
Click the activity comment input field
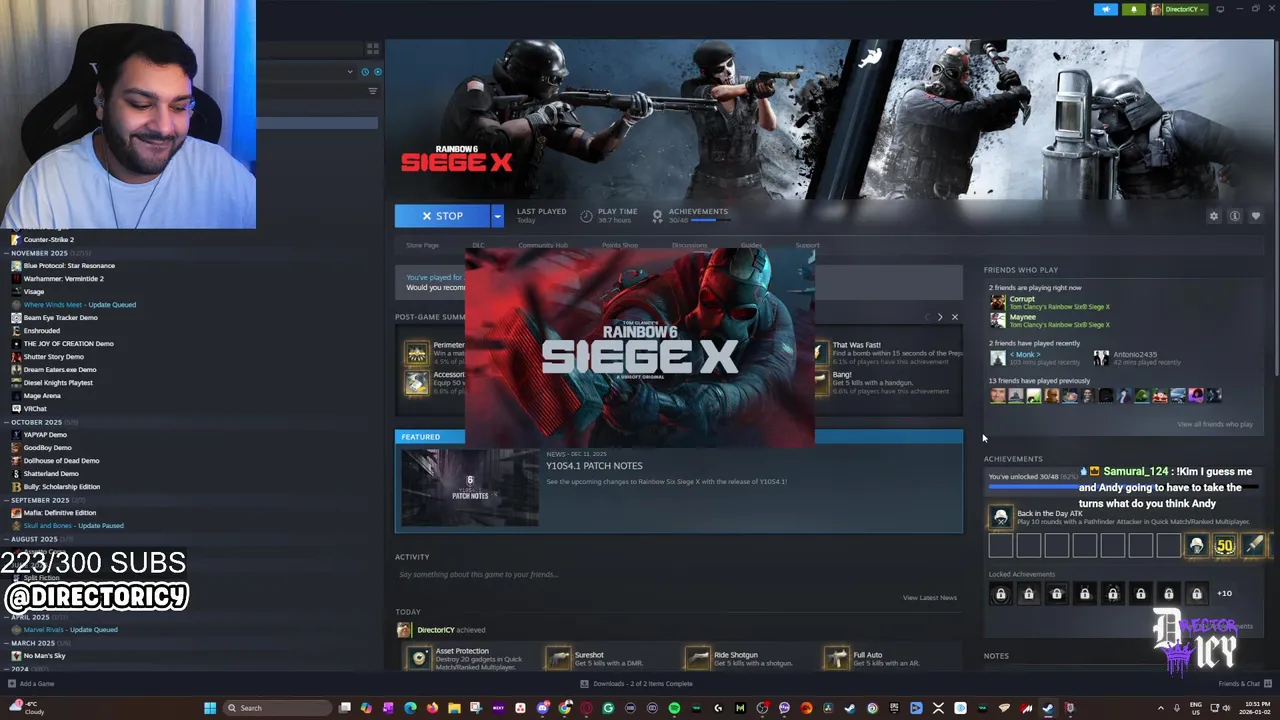coord(678,575)
